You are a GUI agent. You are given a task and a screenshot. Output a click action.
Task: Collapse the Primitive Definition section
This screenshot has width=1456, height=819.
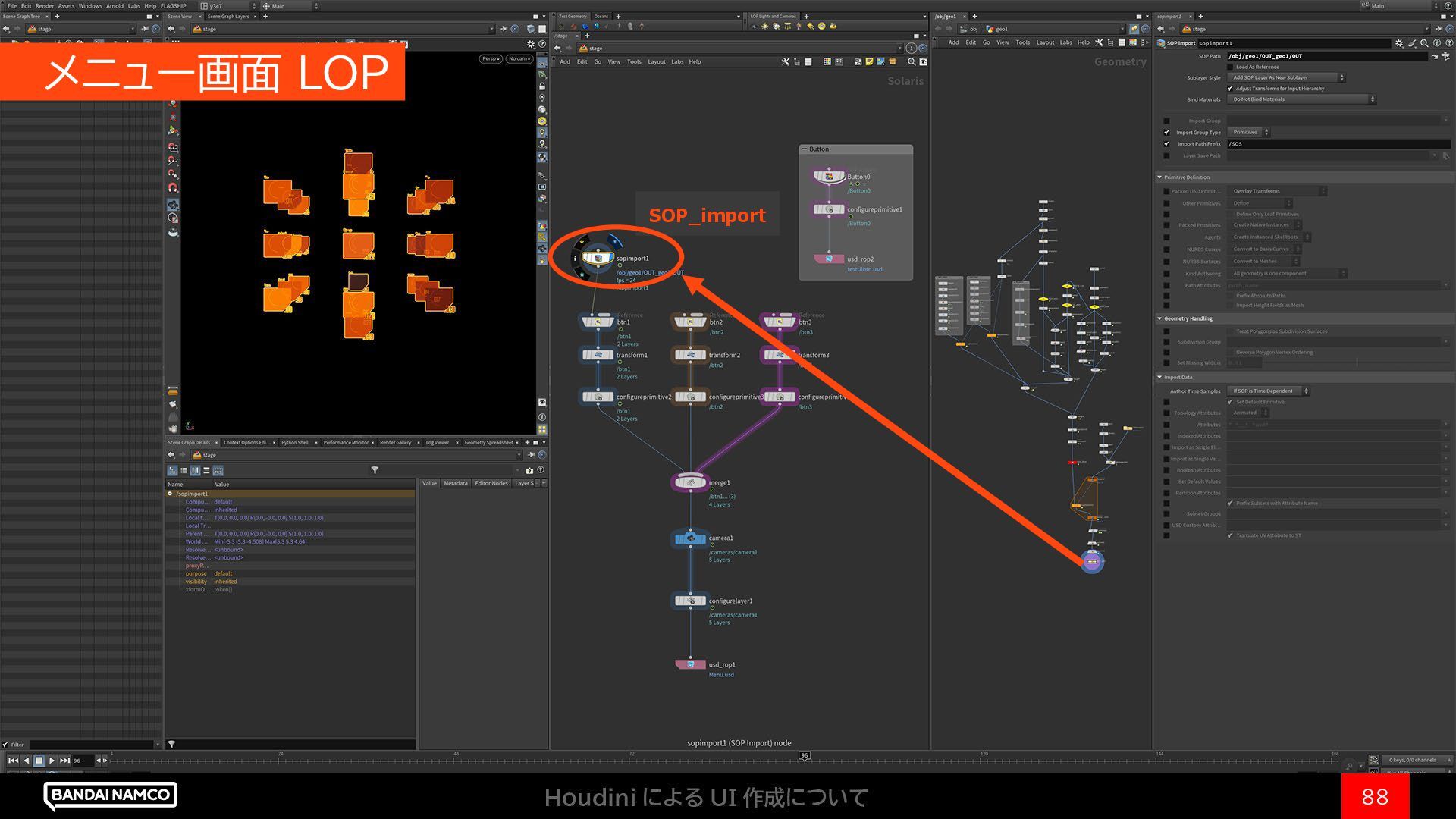coord(1159,177)
